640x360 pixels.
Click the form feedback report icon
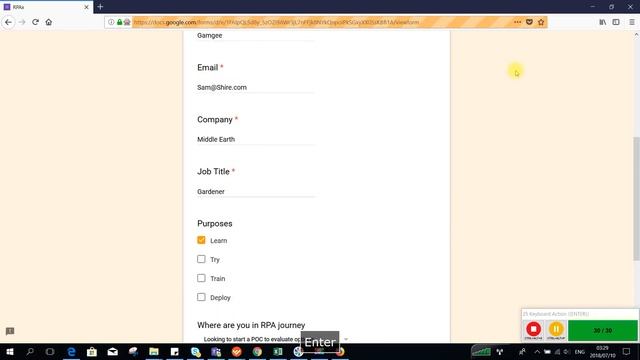click(10, 331)
